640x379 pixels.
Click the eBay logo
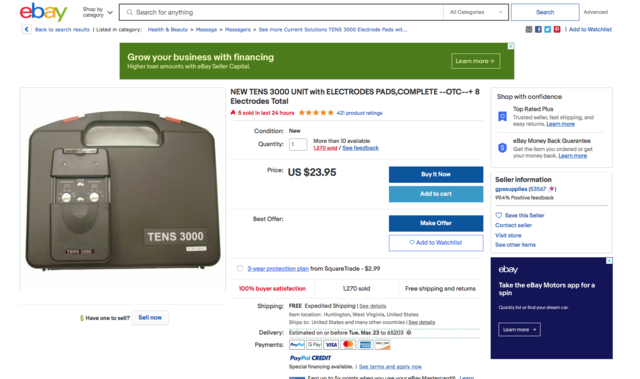tap(43, 12)
